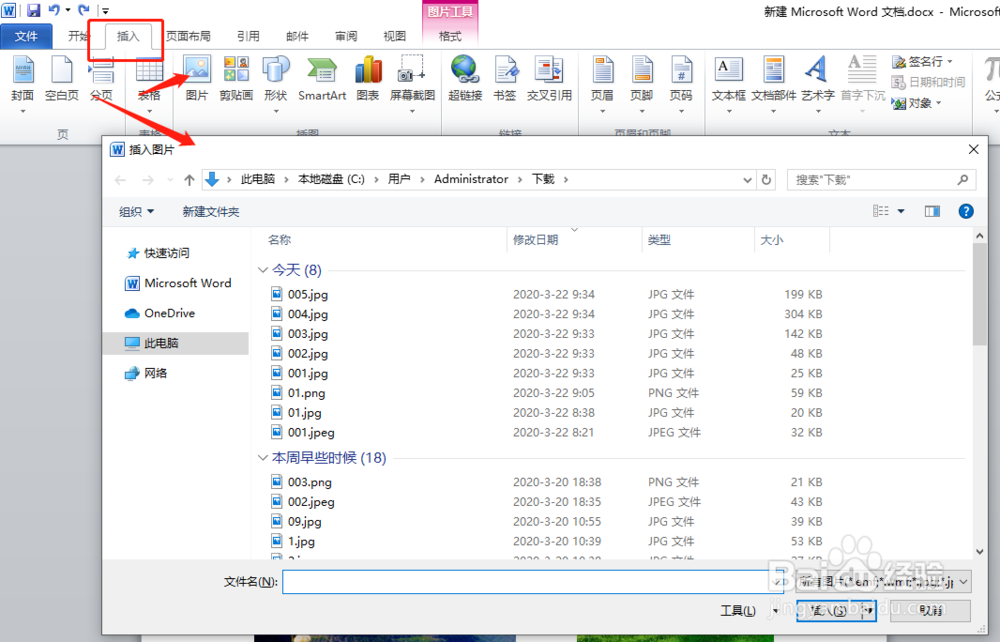Screen dimensions: 1000x642
Task: Switch to the 格式 picture tools tab
Action: (x=450, y=36)
